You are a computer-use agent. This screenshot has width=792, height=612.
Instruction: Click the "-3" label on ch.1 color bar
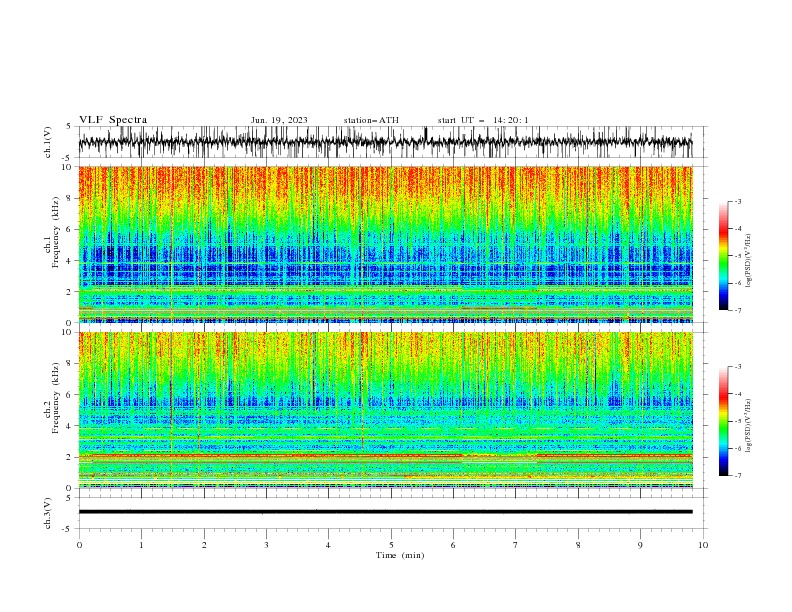pos(737,201)
